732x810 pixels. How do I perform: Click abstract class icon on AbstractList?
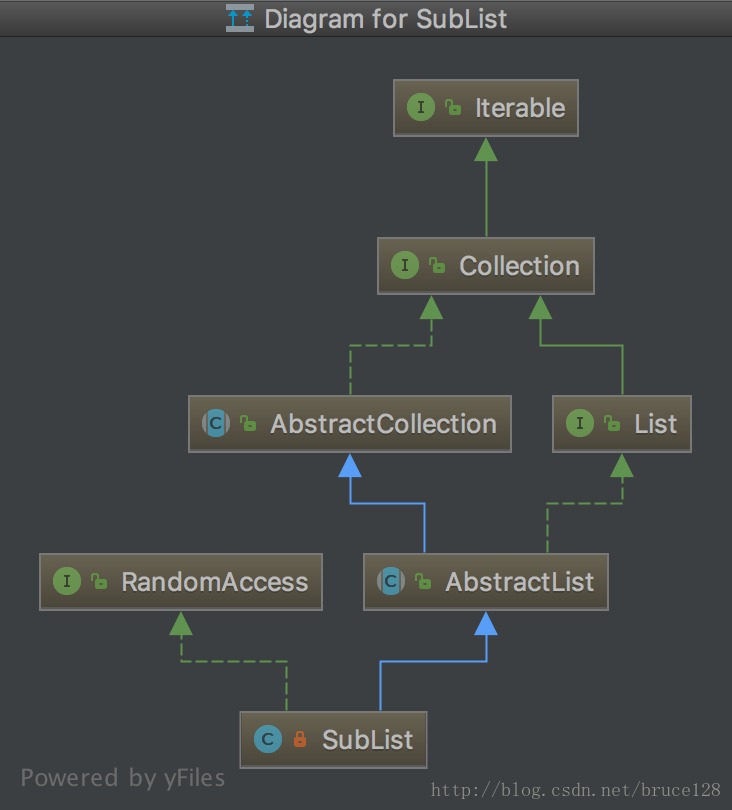(x=391, y=581)
